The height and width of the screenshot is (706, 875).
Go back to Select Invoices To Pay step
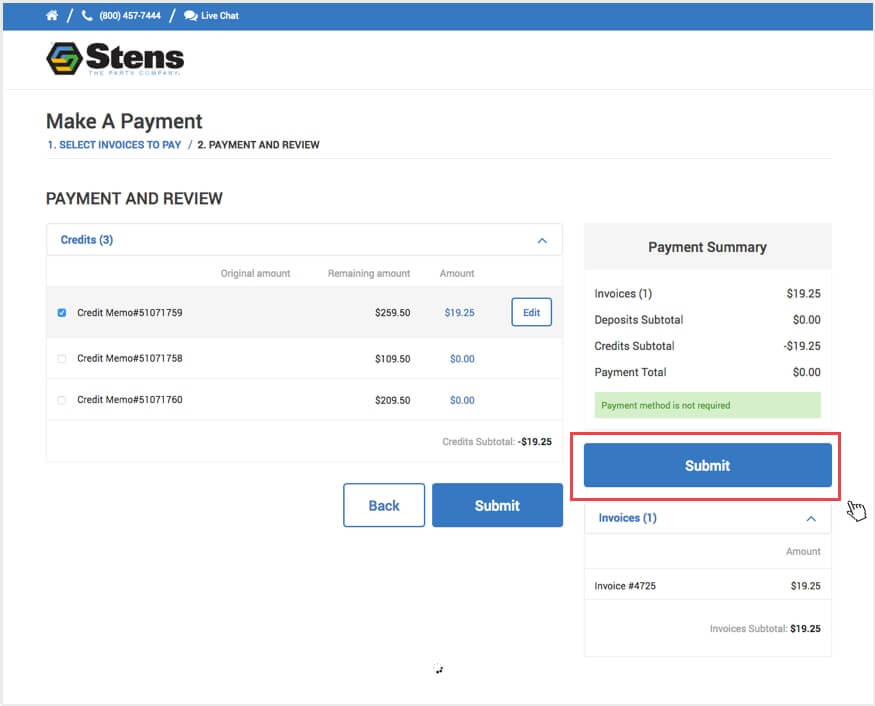[x=113, y=144]
